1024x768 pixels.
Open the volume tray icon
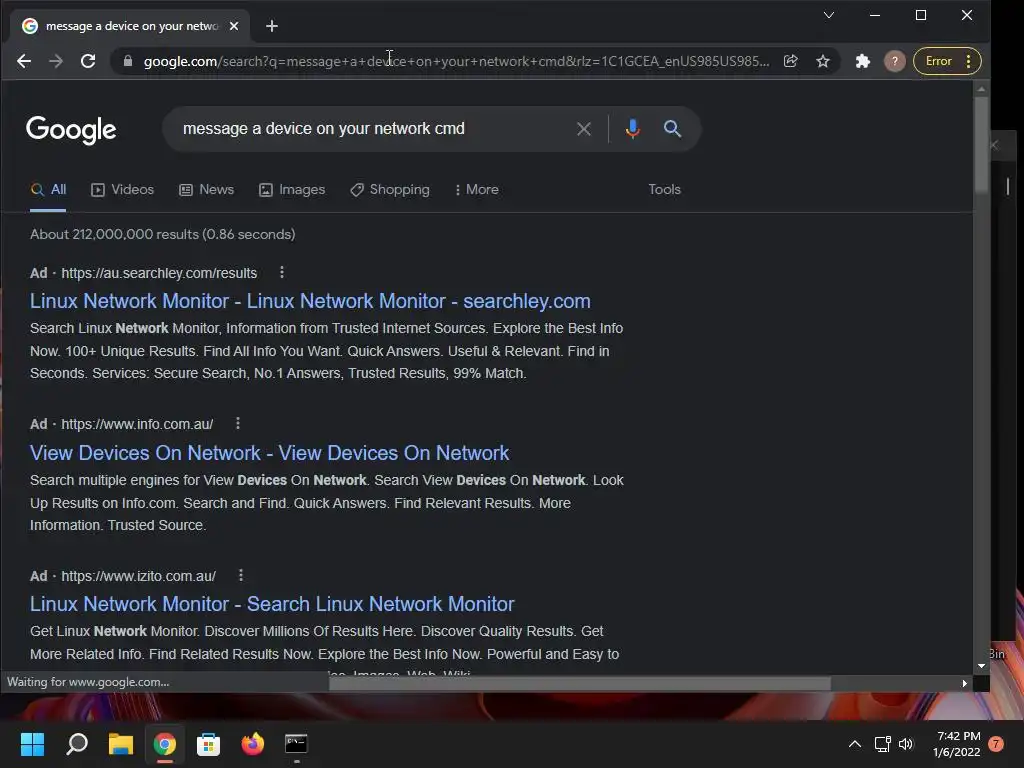tap(906, 744)
